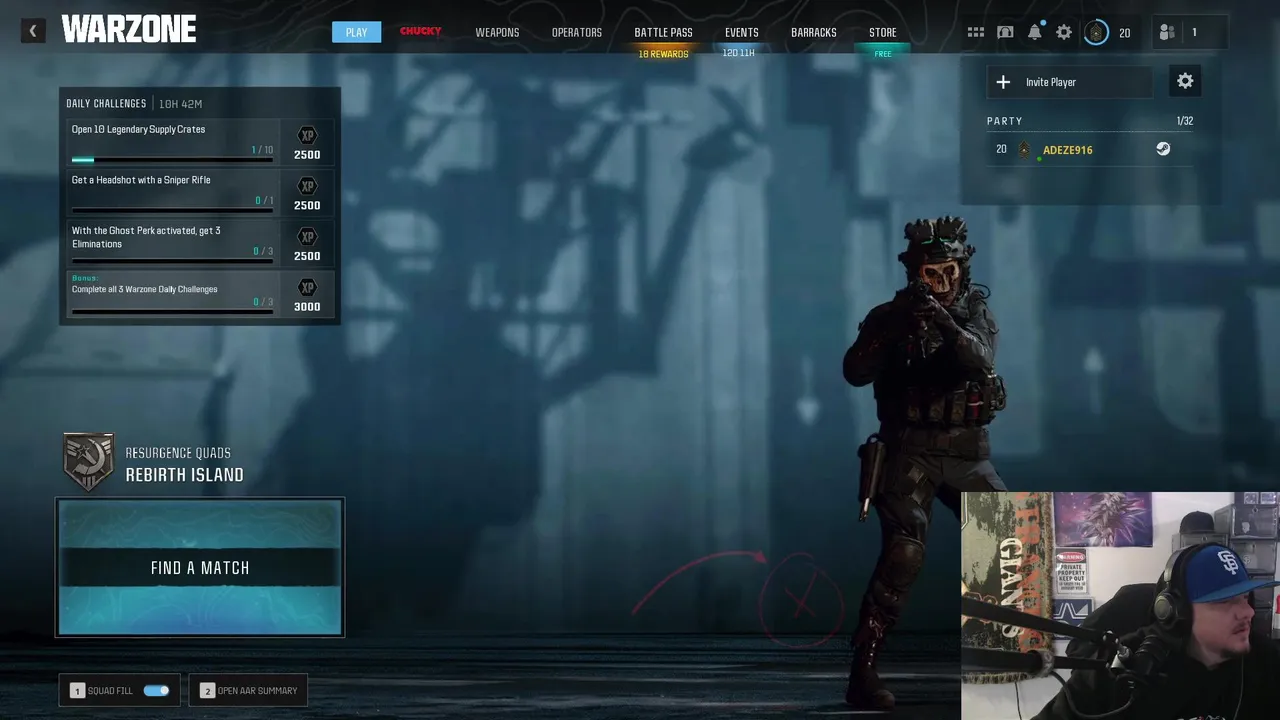
Task: Click Open AAR Summary button
Action: [x=249, y=690]
